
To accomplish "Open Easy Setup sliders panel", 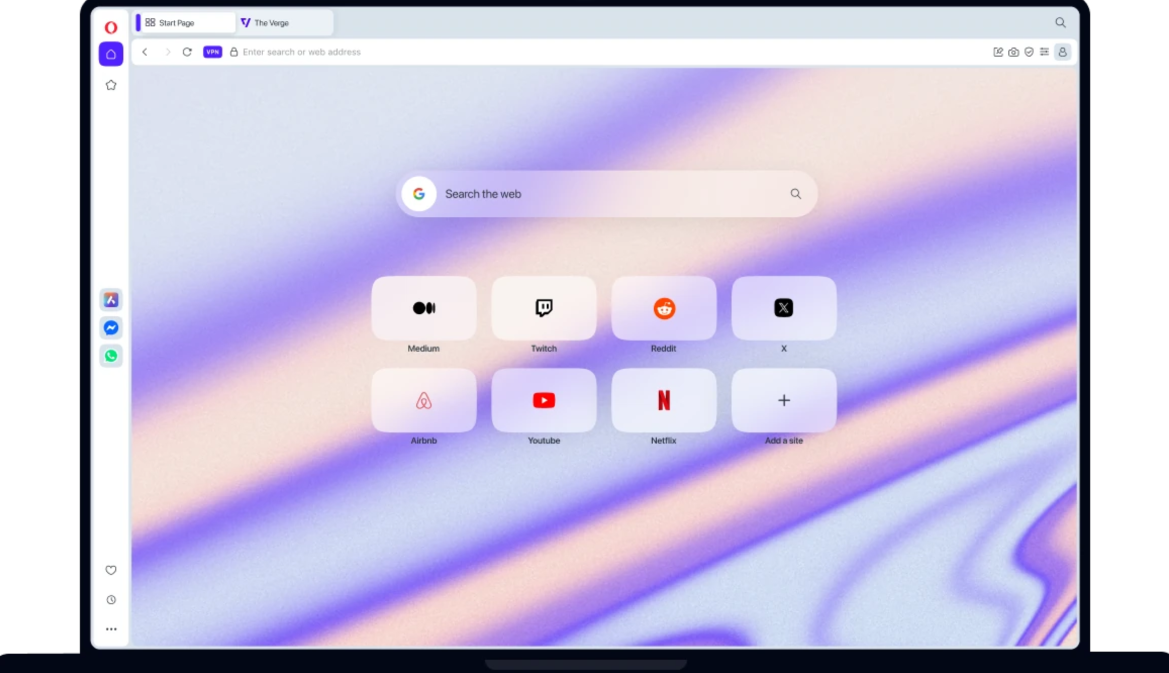I will [x=1044, y=52].
